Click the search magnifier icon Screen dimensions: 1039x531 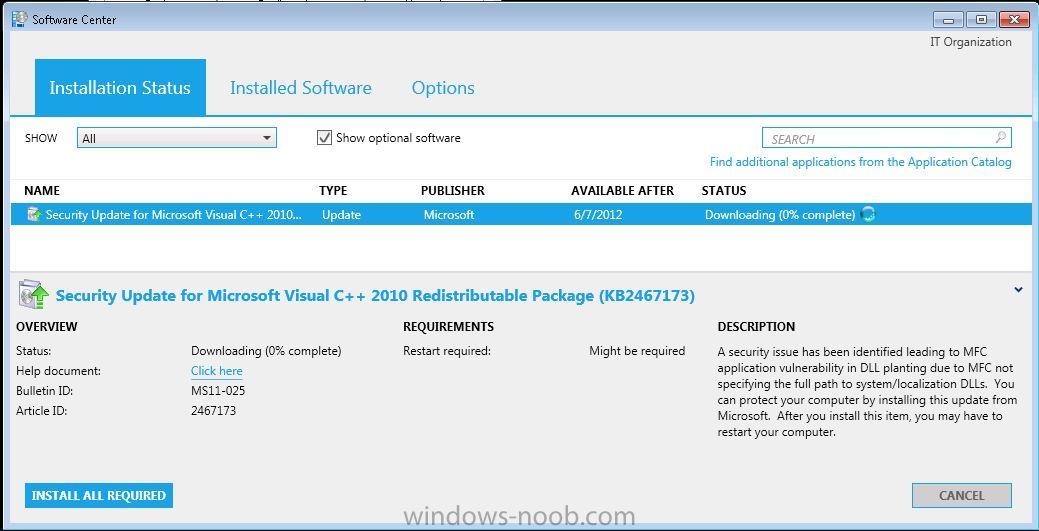click(x=1001, y=138)
